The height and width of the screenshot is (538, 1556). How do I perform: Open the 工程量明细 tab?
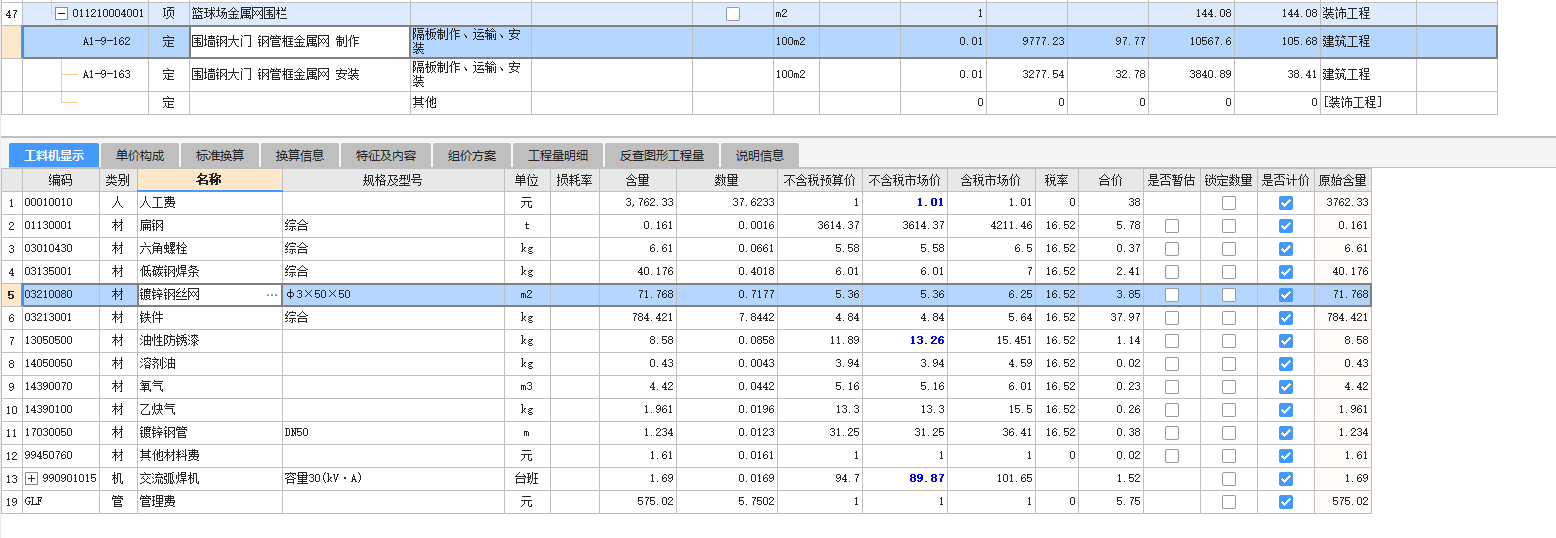tap(558, 156)
